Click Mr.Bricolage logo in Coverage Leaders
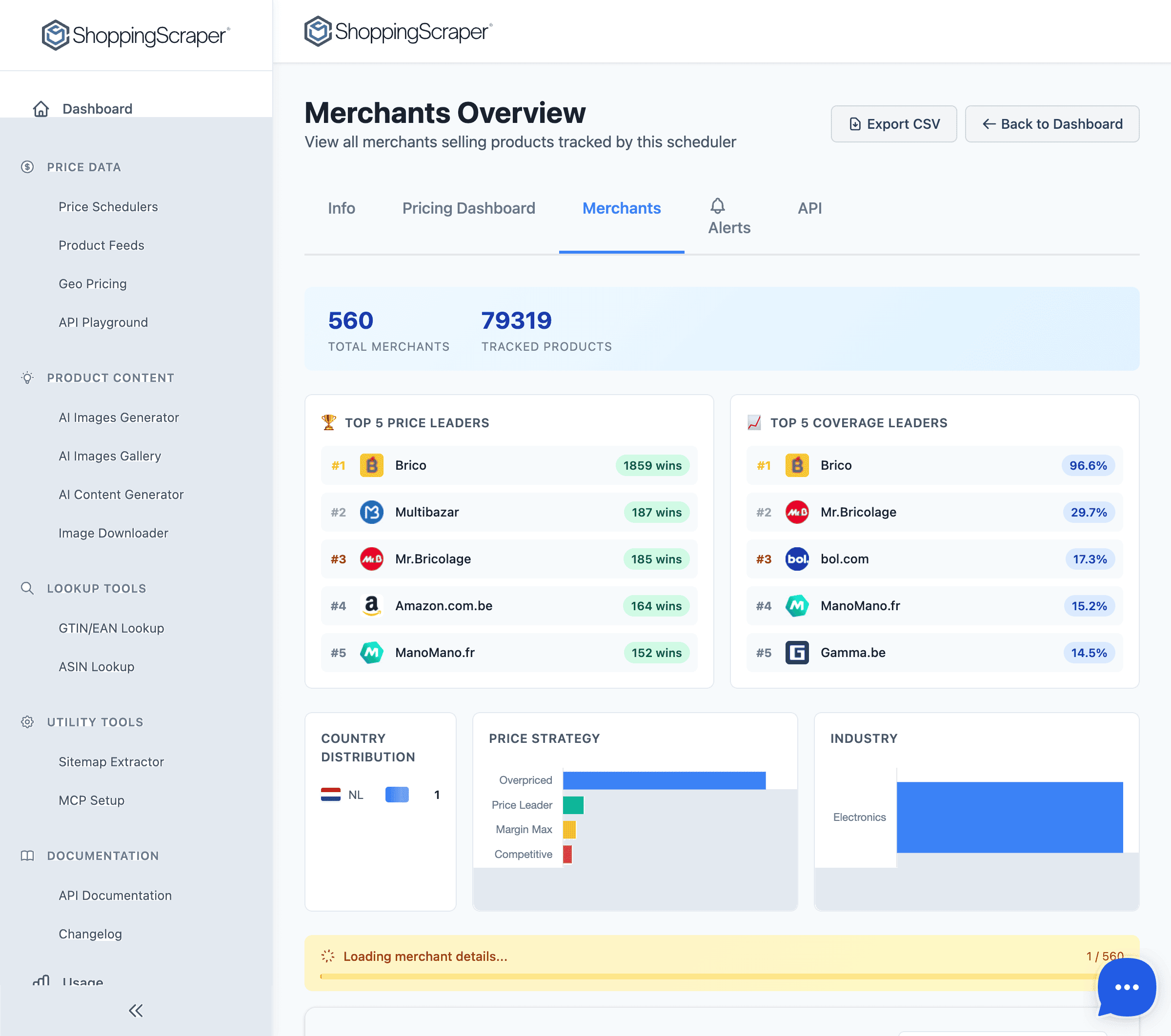1171x1036 pixels. (x=797, y=513)
